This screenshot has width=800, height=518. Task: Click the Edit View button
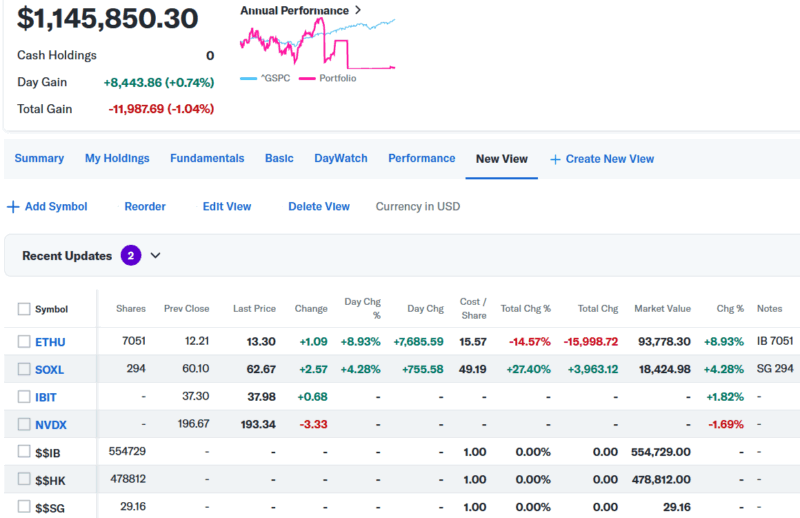tap(227, 207)
